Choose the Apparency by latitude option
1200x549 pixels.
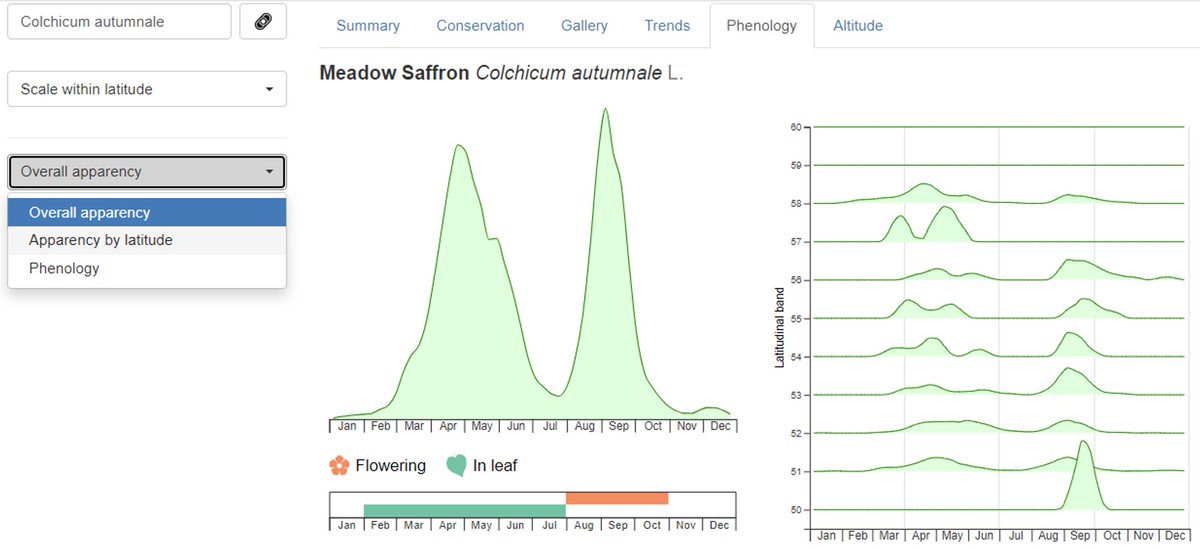(147, 240)
